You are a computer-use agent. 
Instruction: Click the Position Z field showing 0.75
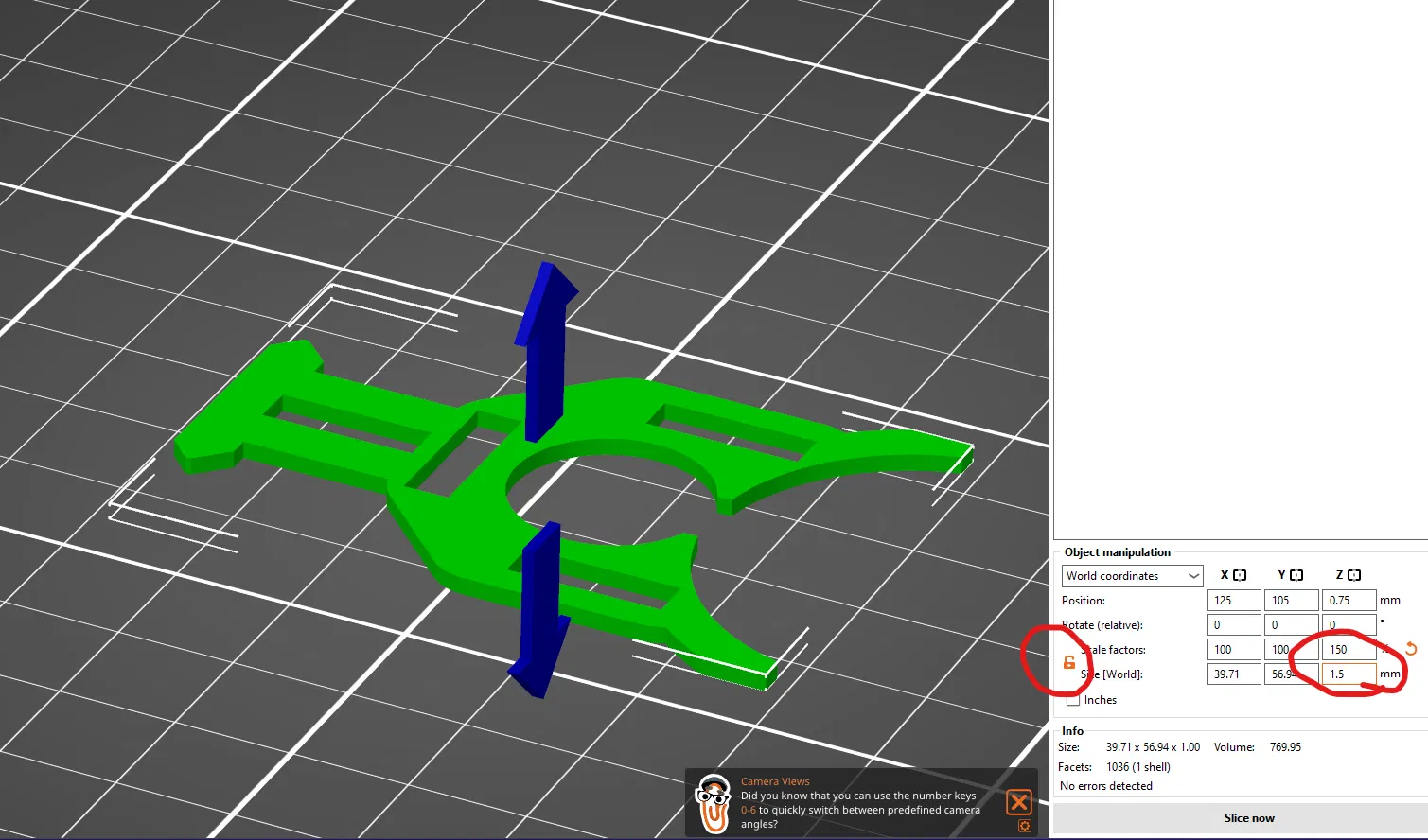pos(1349,601)
